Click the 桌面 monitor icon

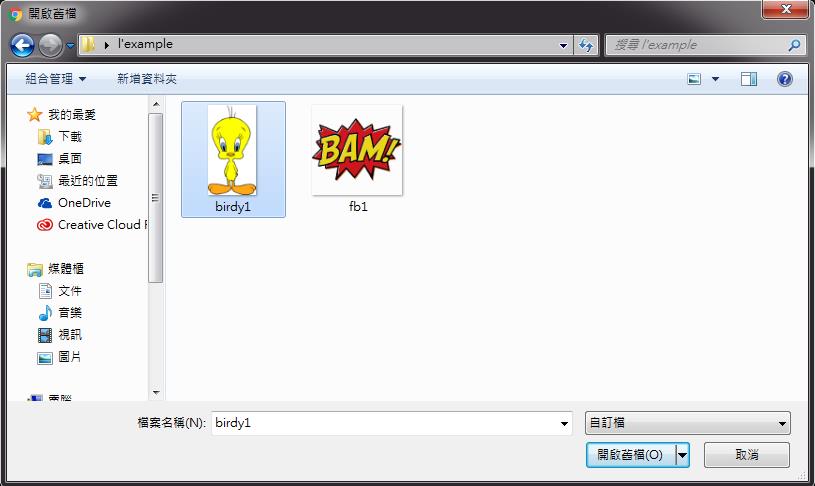click(x=45, y=159)
